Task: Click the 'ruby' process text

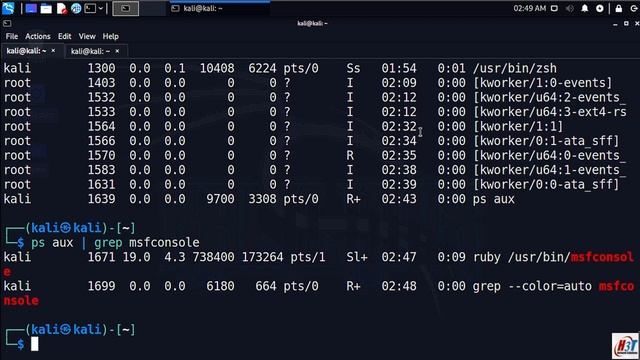Action: (x=487, y=258)
